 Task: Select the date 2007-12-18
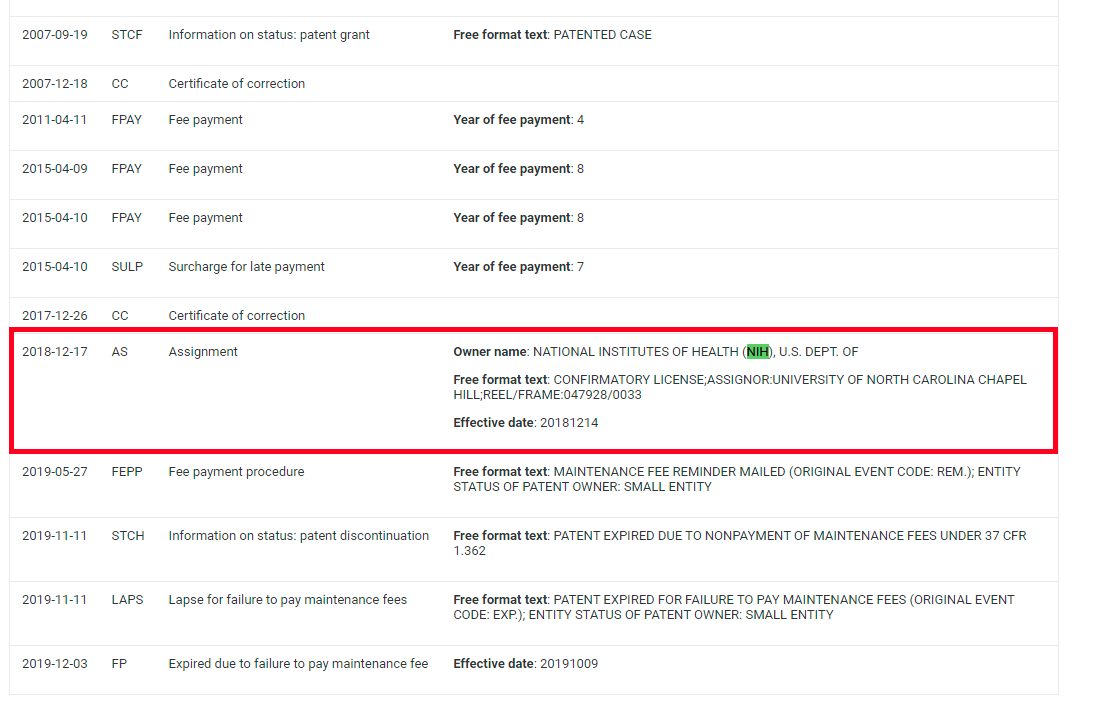[x=55, y=84]
